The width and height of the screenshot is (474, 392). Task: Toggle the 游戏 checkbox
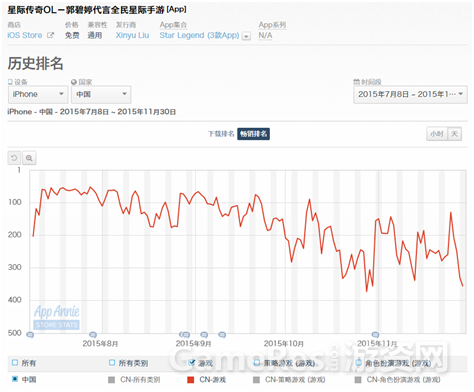(x=191, y=363)
